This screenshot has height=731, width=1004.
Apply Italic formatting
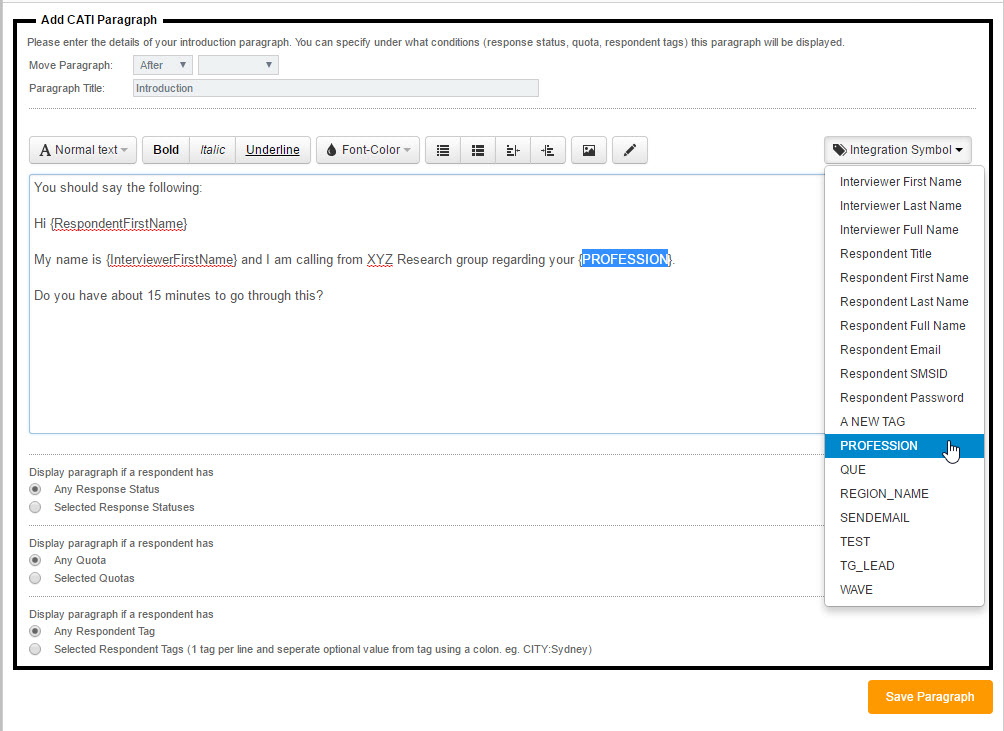pyautogui.click(x=212, y=150)
